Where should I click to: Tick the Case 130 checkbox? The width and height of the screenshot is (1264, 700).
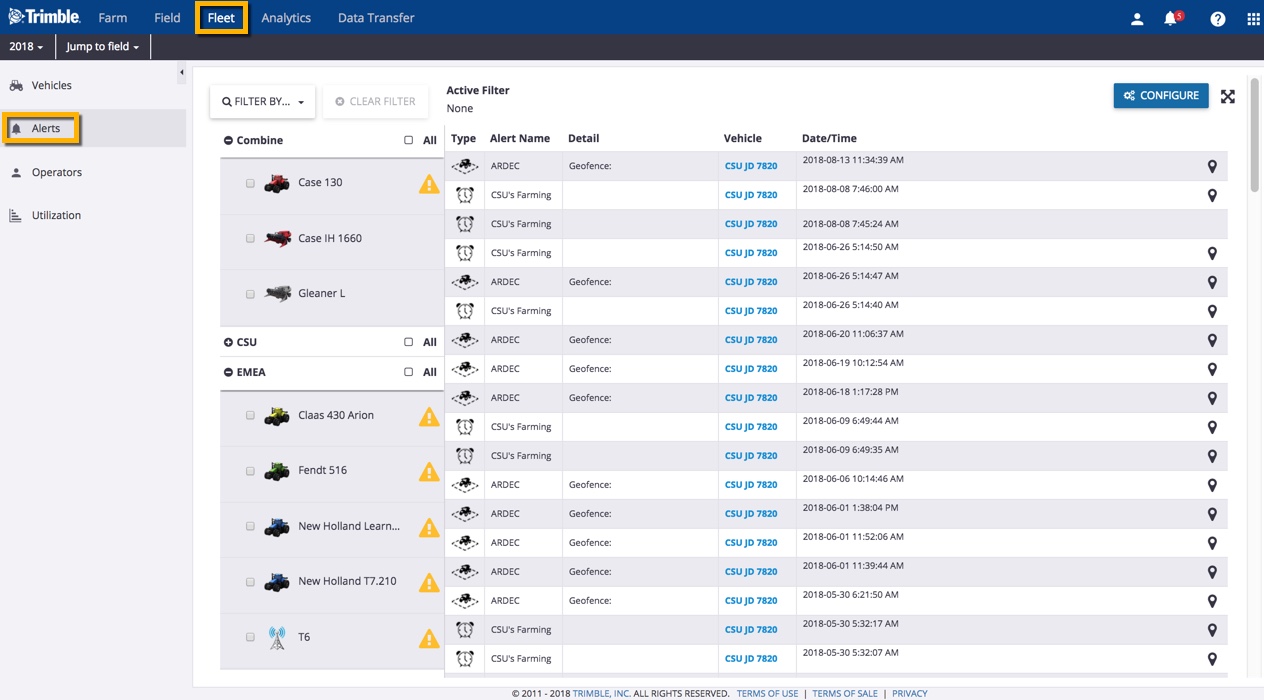point(250,184)
